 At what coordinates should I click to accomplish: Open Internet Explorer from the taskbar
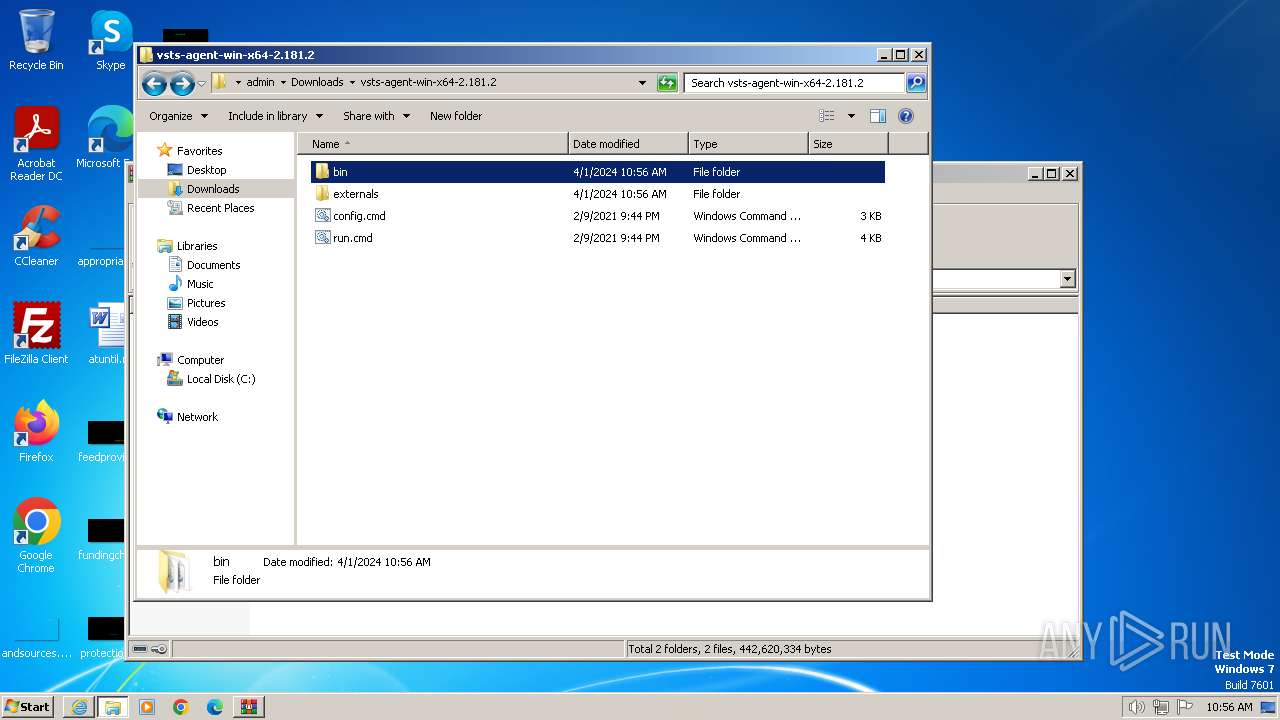tap(79, 707)
